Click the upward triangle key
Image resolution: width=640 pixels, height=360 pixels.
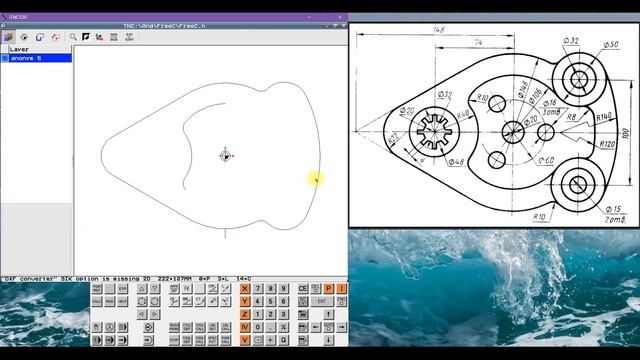click(x=142, y=288)
